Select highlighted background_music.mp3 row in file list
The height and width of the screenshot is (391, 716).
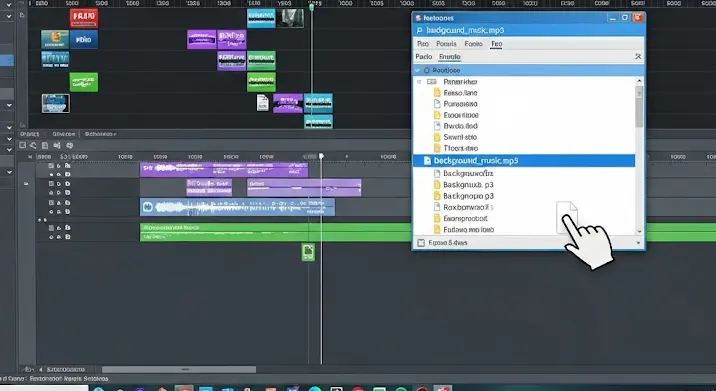point(524,160)
